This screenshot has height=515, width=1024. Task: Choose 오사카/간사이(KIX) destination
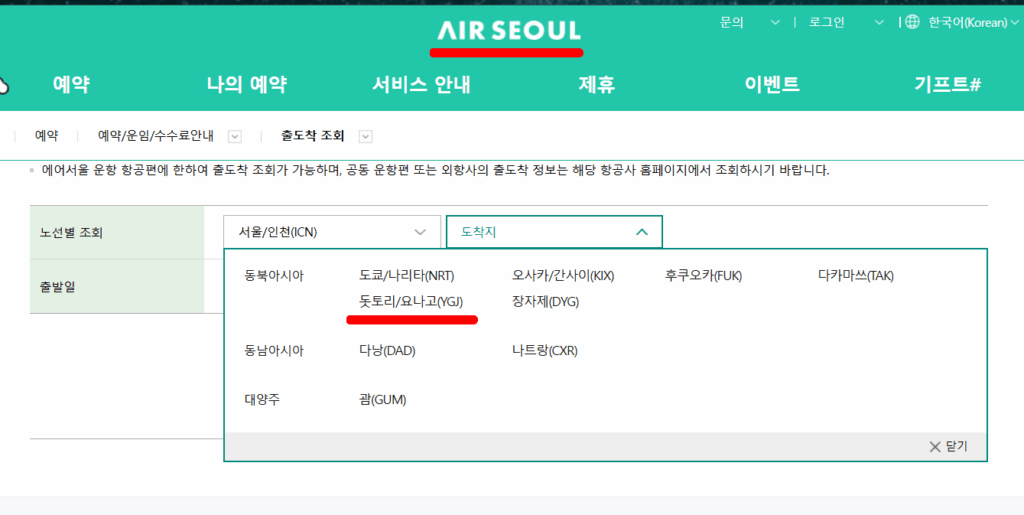(563, 275)
